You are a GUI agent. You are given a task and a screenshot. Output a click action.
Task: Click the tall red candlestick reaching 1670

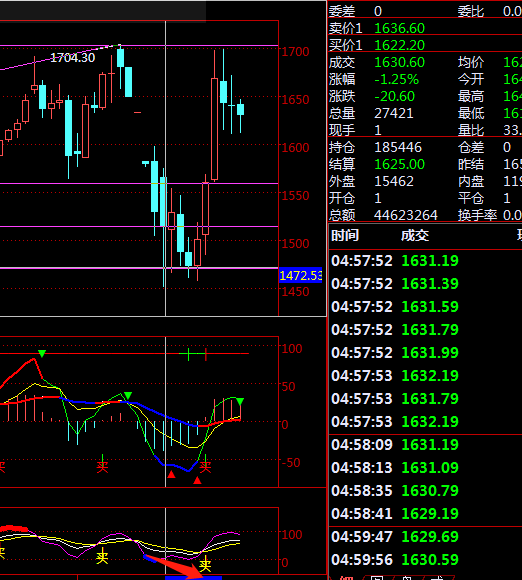tap(215, 129)
